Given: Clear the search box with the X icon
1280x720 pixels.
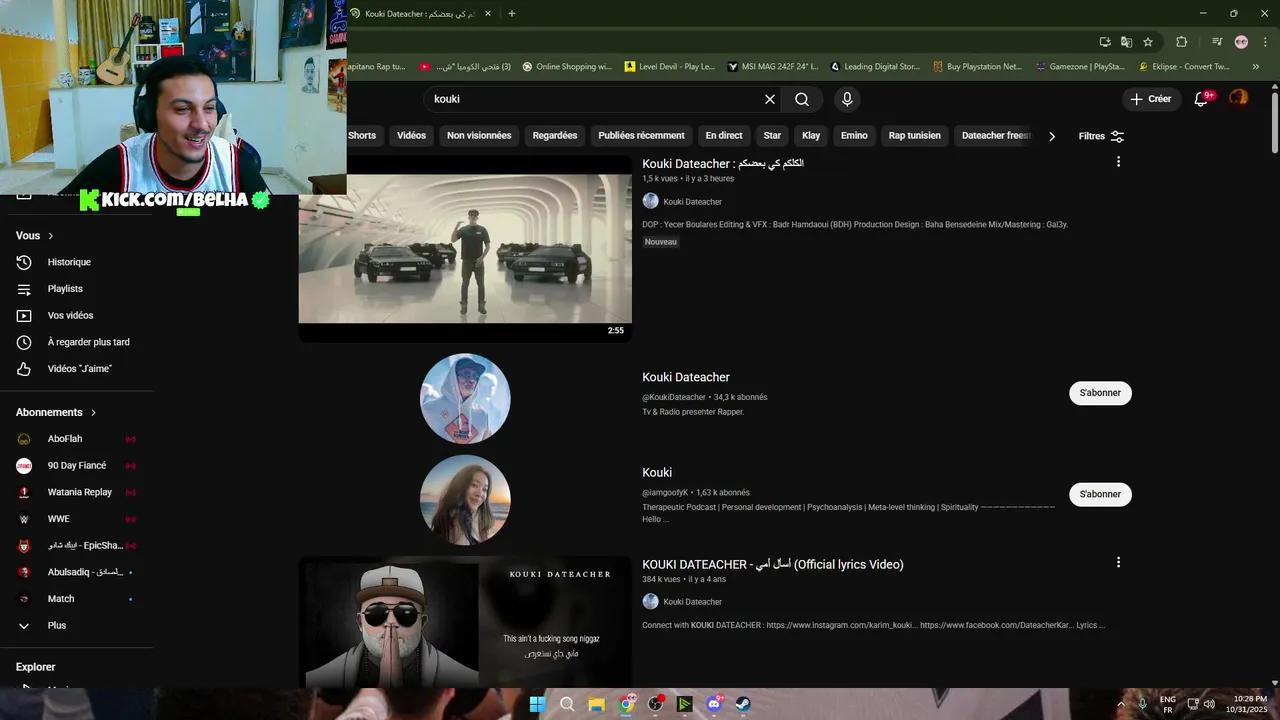Looking at the screenshot, I should [x=770, y=99].
